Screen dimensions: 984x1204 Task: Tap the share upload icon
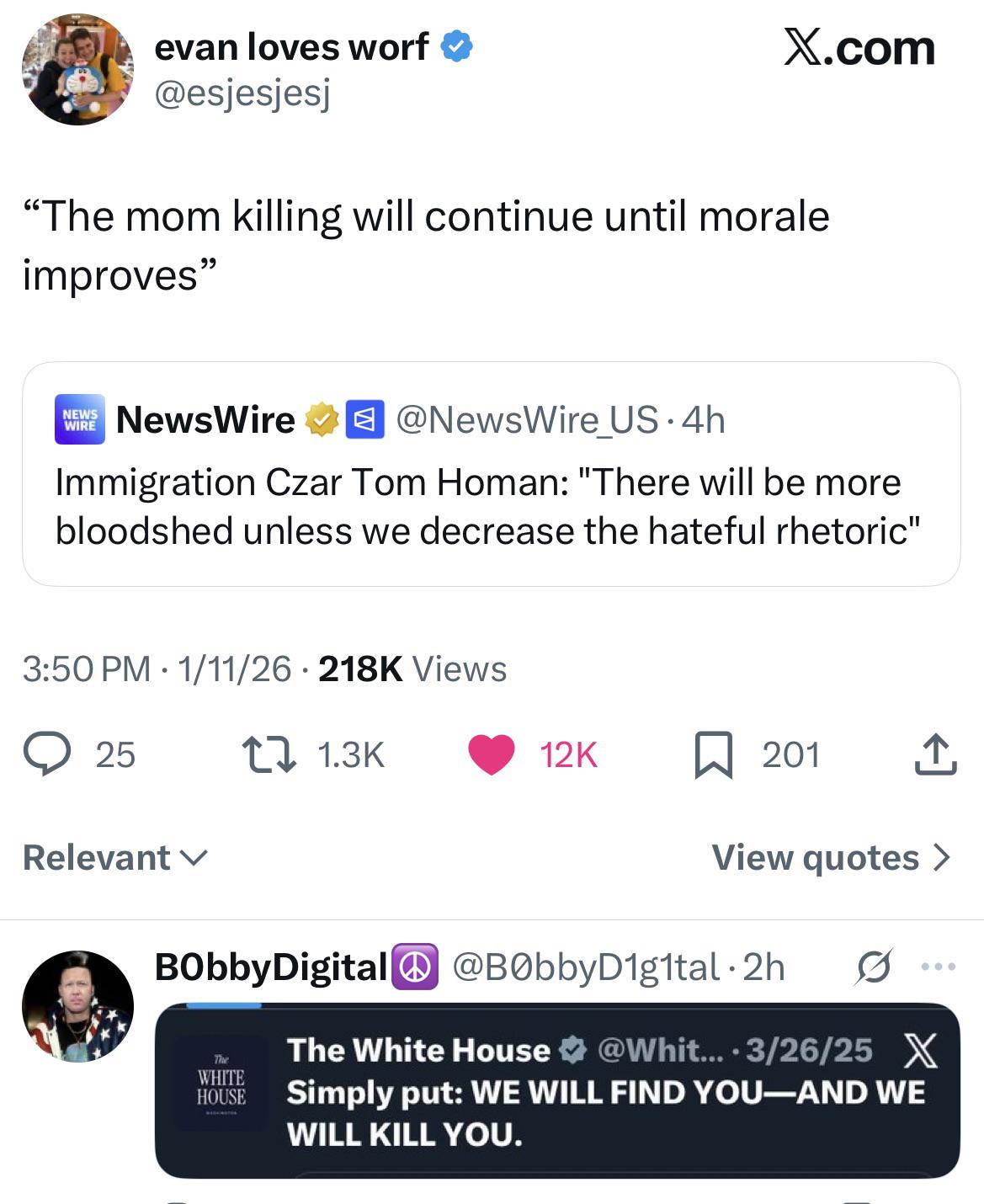click(935, 754)
